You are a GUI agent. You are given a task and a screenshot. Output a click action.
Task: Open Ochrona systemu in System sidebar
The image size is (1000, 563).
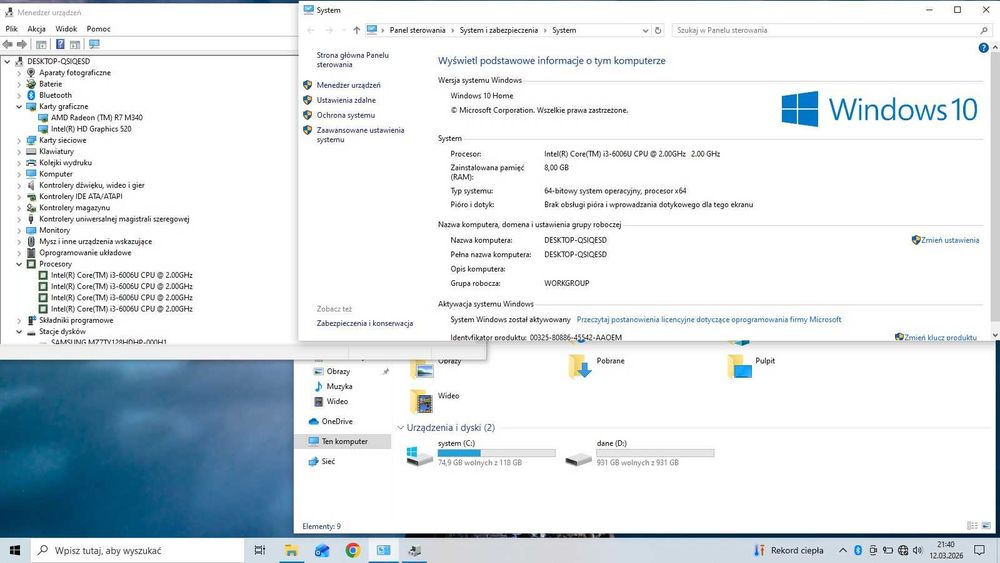(x=346, y=115)
